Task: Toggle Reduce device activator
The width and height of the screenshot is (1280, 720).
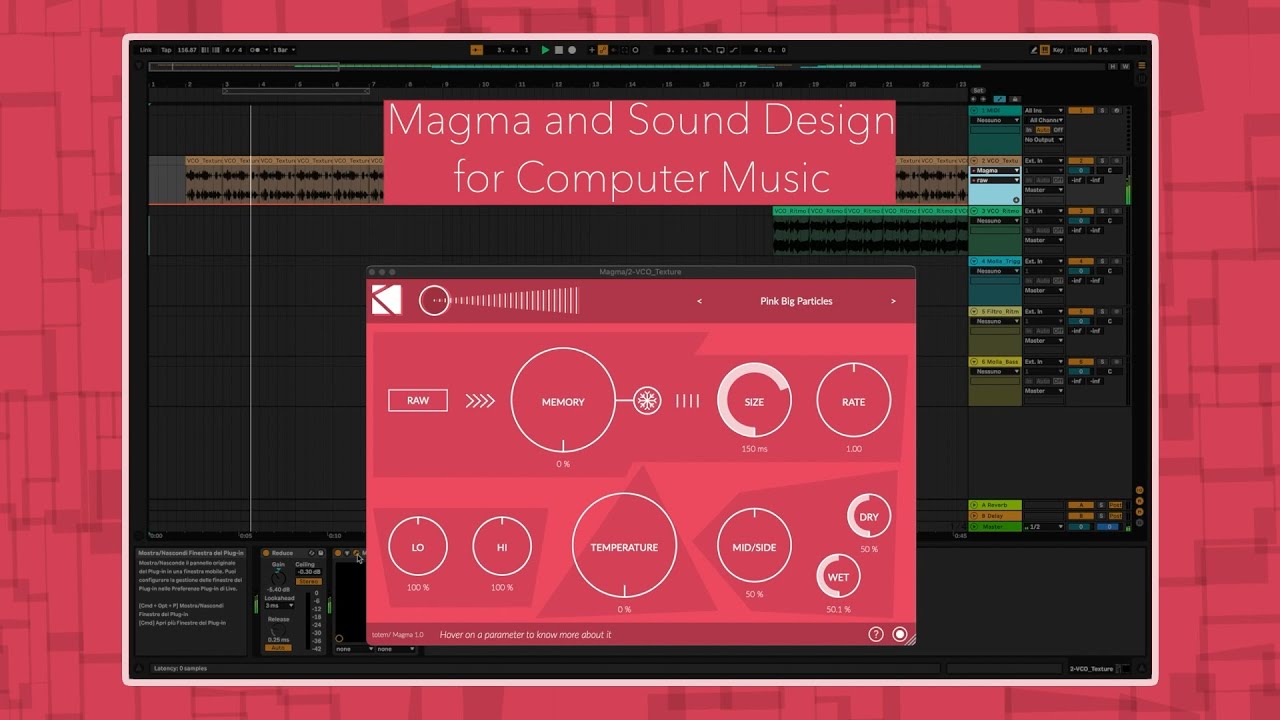Action: [266, 553]
